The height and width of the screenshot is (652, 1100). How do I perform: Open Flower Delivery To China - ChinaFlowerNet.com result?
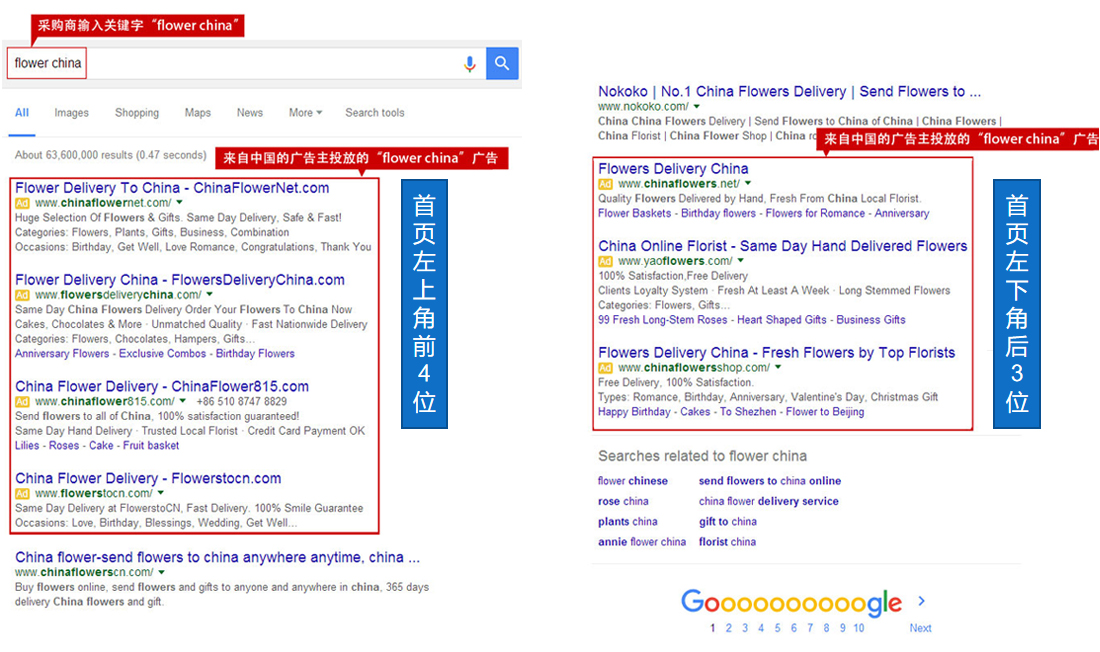(x=172, y=188)
